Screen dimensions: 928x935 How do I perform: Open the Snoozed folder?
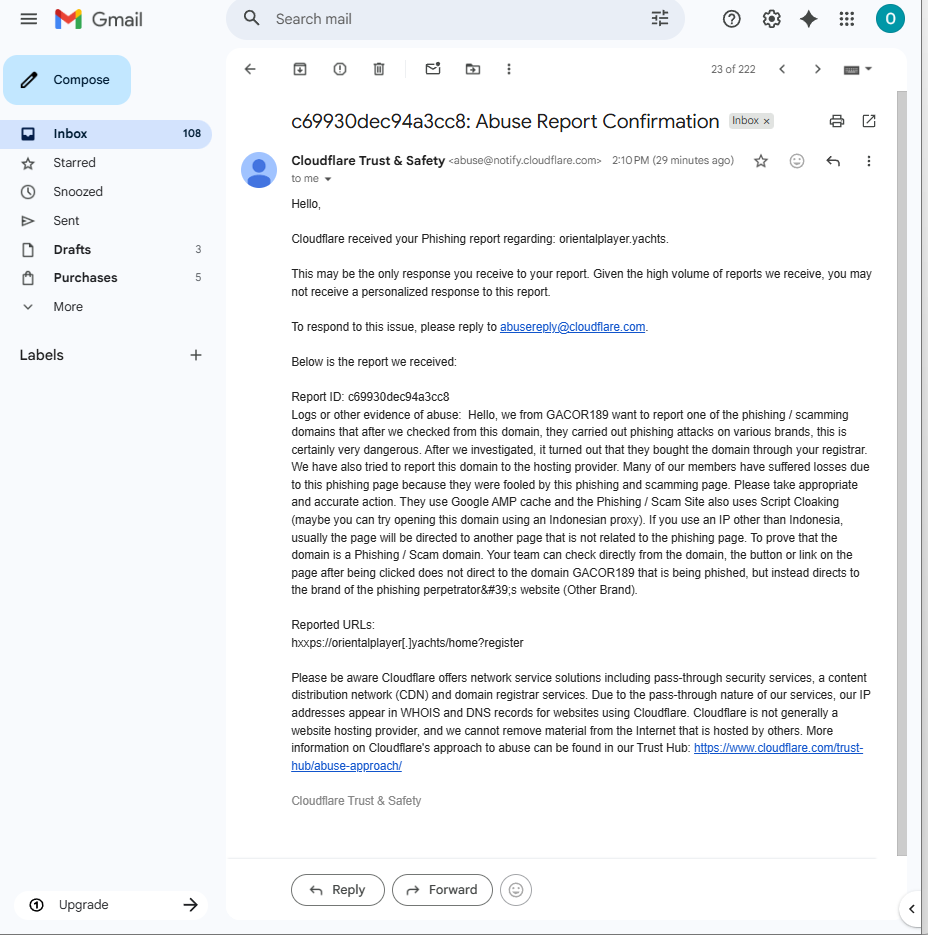(106, 191)
